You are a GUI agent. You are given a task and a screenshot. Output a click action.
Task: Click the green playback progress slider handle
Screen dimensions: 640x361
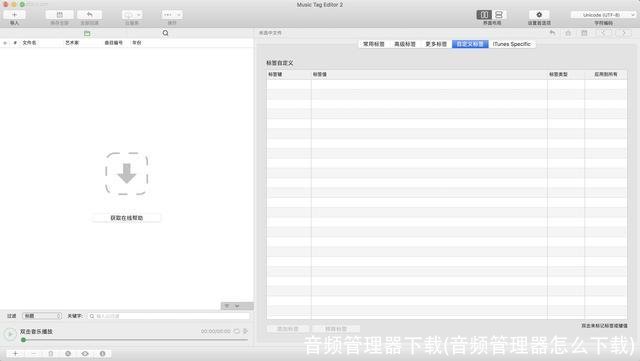pos(23,340)
